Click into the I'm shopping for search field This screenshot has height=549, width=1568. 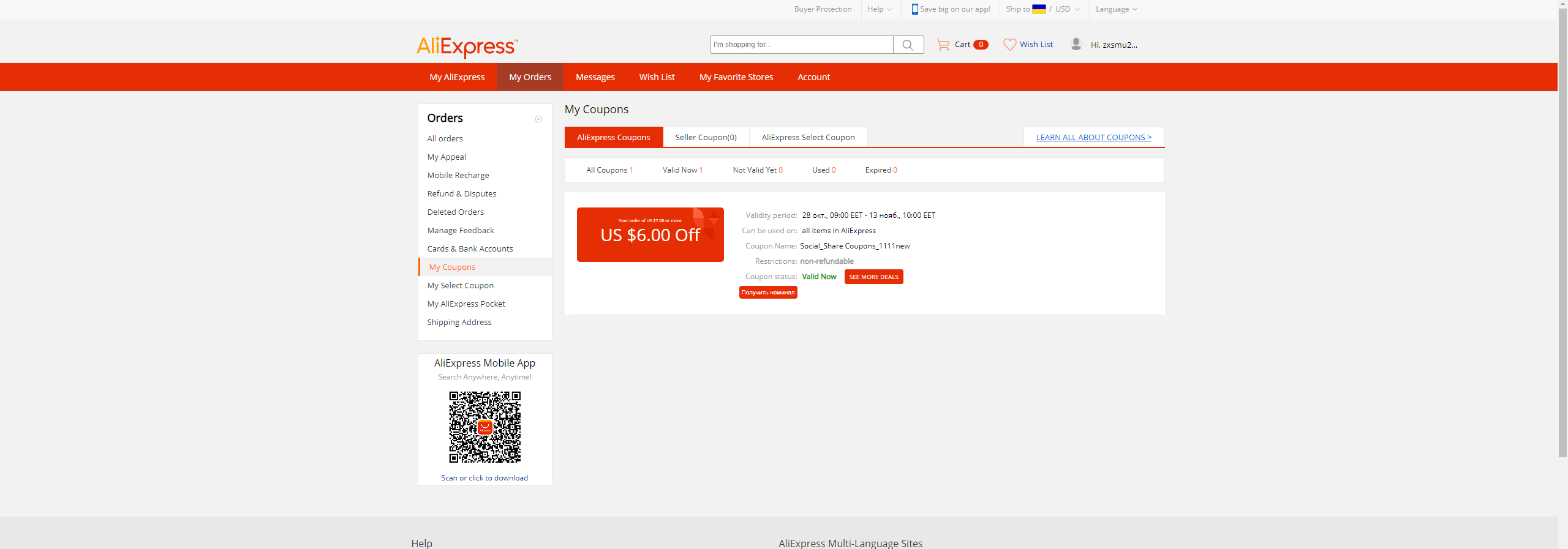pos(801,45)
